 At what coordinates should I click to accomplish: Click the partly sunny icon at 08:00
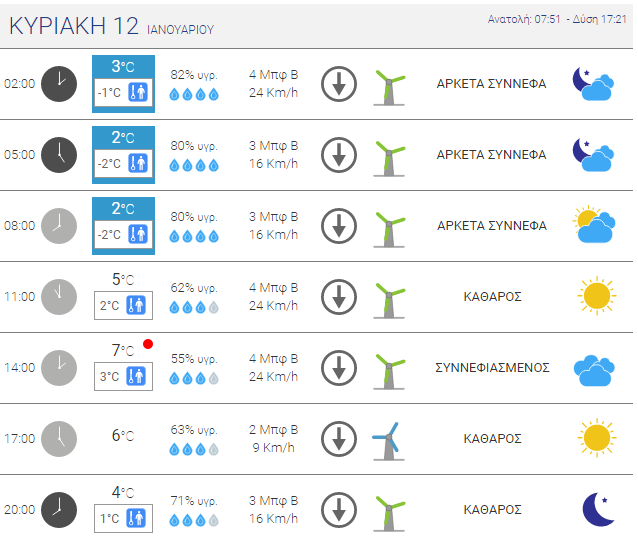(593, 226)
